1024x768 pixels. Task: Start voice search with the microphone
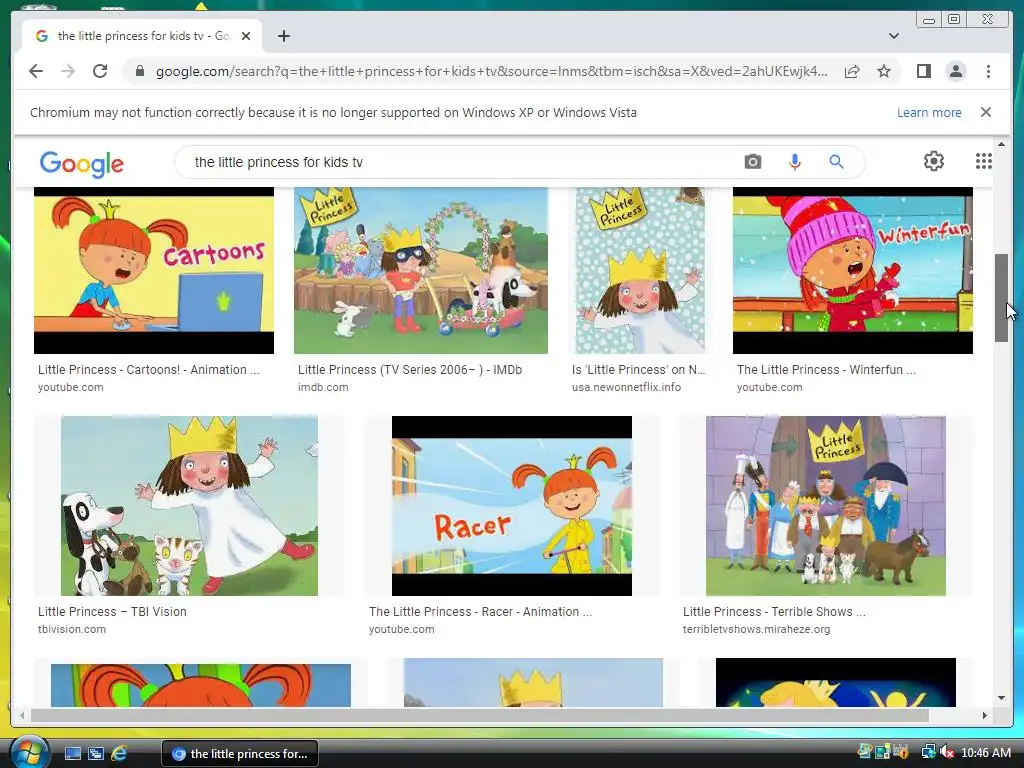click(794, 161)
